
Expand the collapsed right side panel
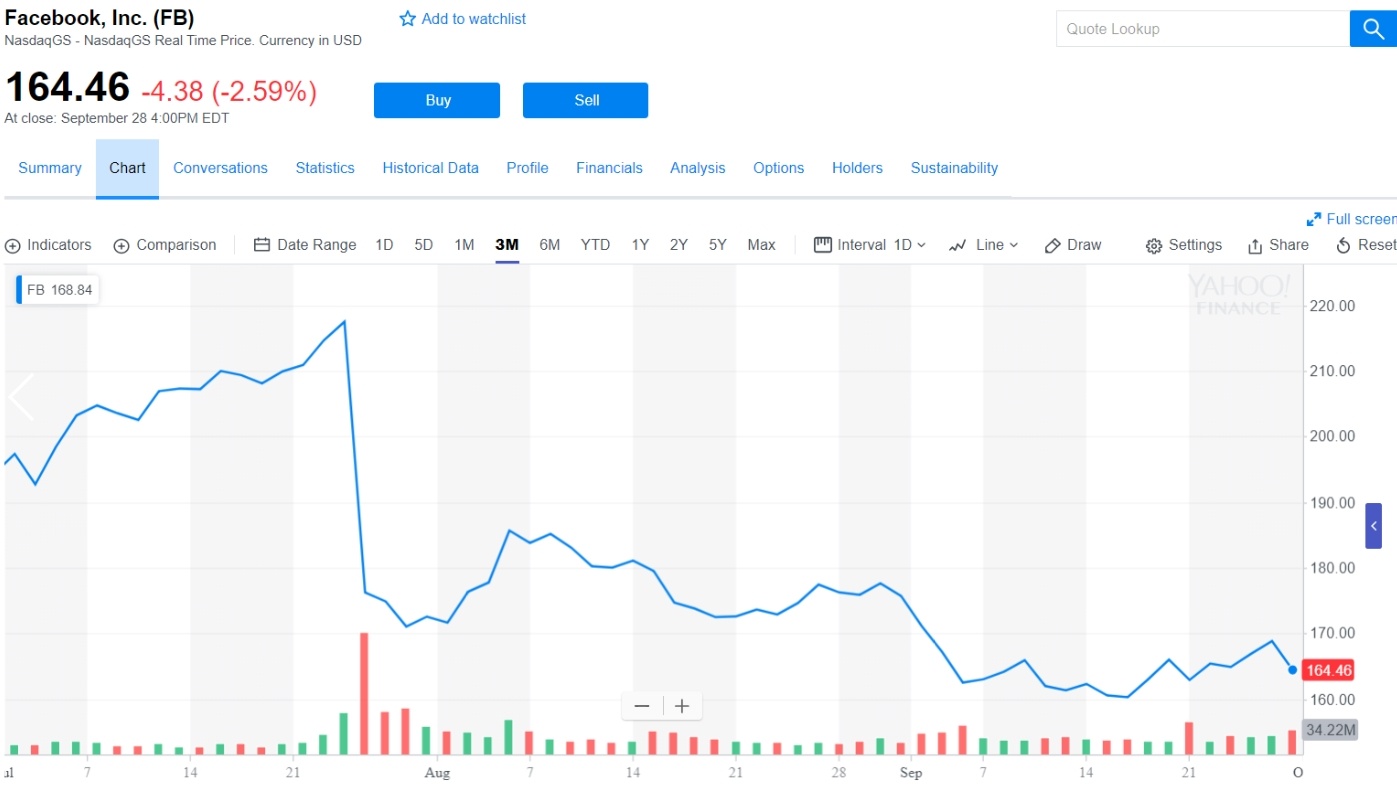pos(1374,526)
